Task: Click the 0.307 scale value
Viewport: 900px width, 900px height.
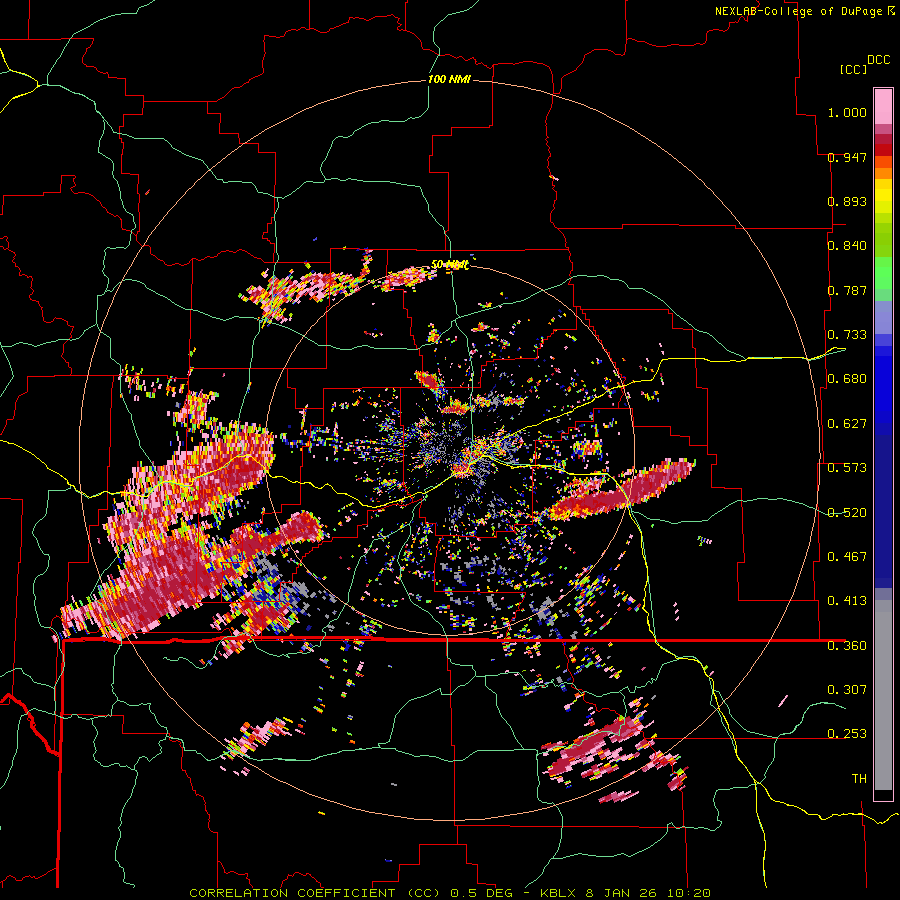Action: pyautogui.click(x=847, y=690)
